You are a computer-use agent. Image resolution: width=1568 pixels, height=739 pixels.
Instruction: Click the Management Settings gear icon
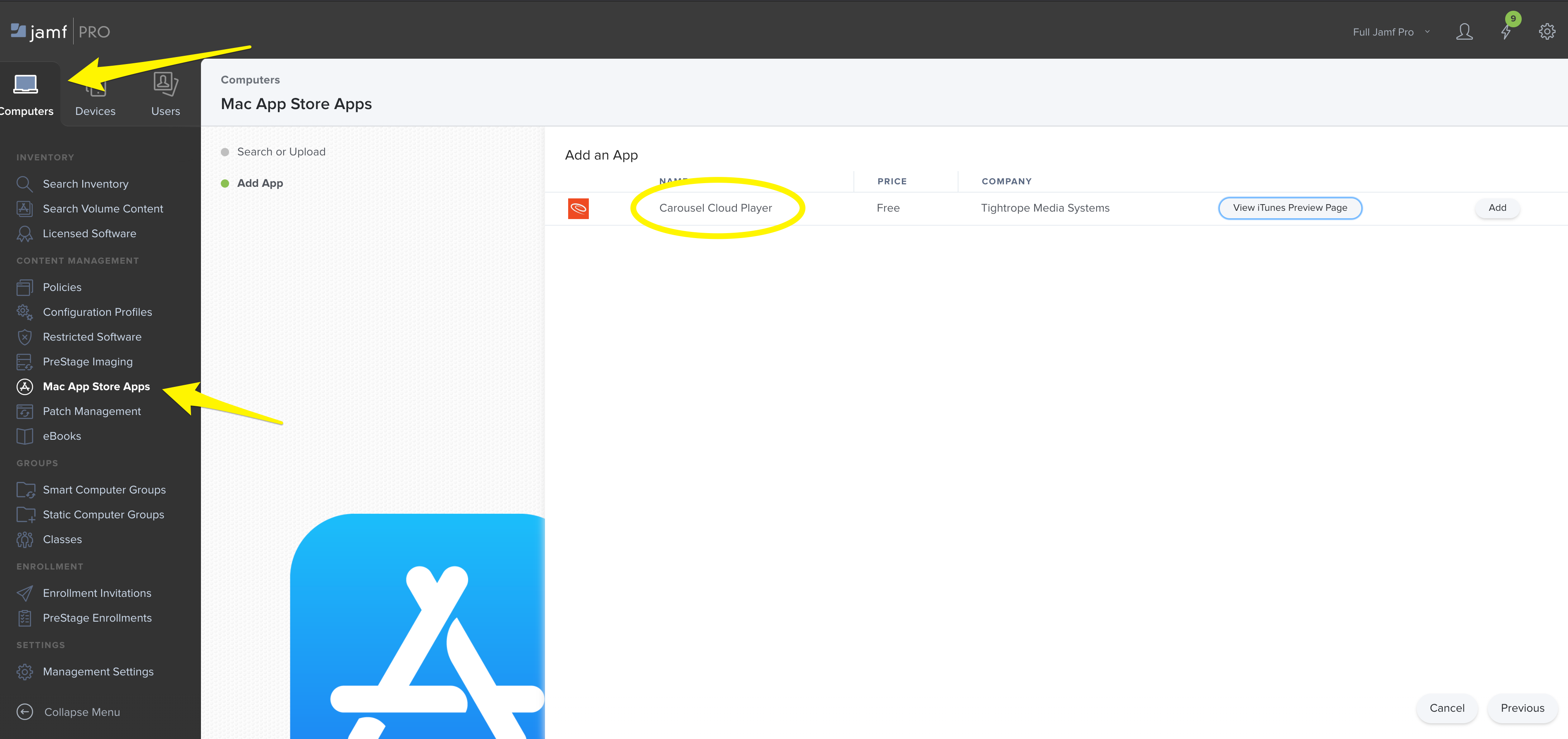click(x=24, y=672)
